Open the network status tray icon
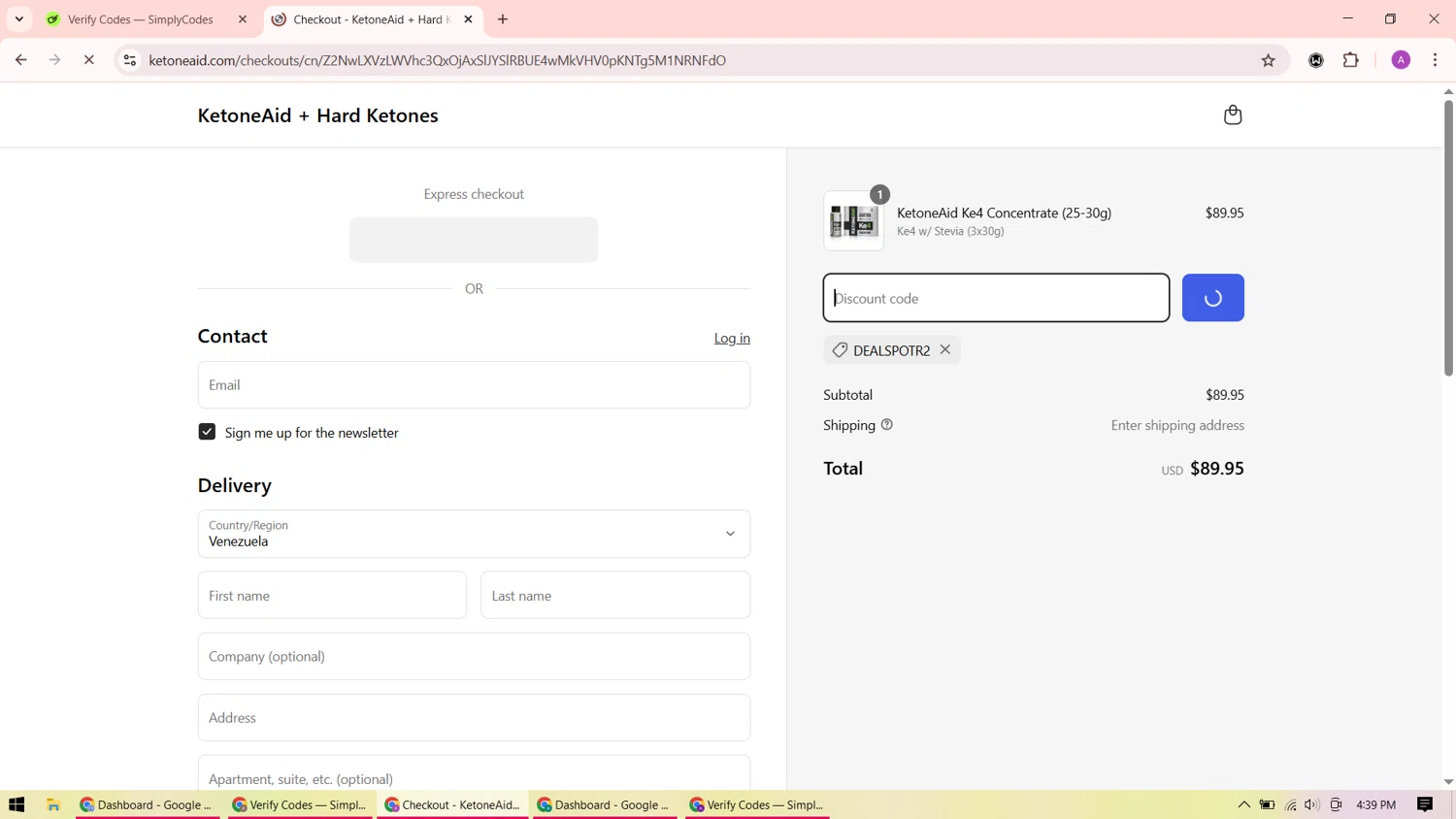The height and width of the screenshot is (819, 1456). click(1290, 804)
